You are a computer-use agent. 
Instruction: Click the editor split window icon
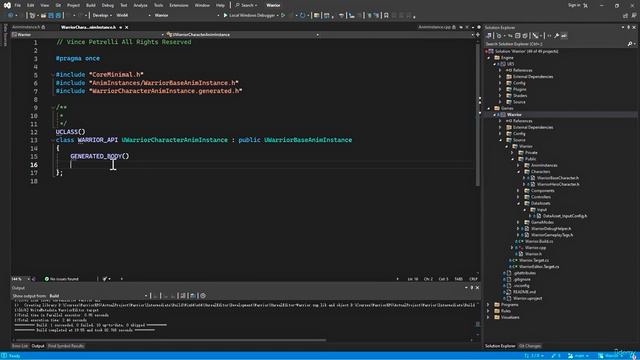pos(478,35)
